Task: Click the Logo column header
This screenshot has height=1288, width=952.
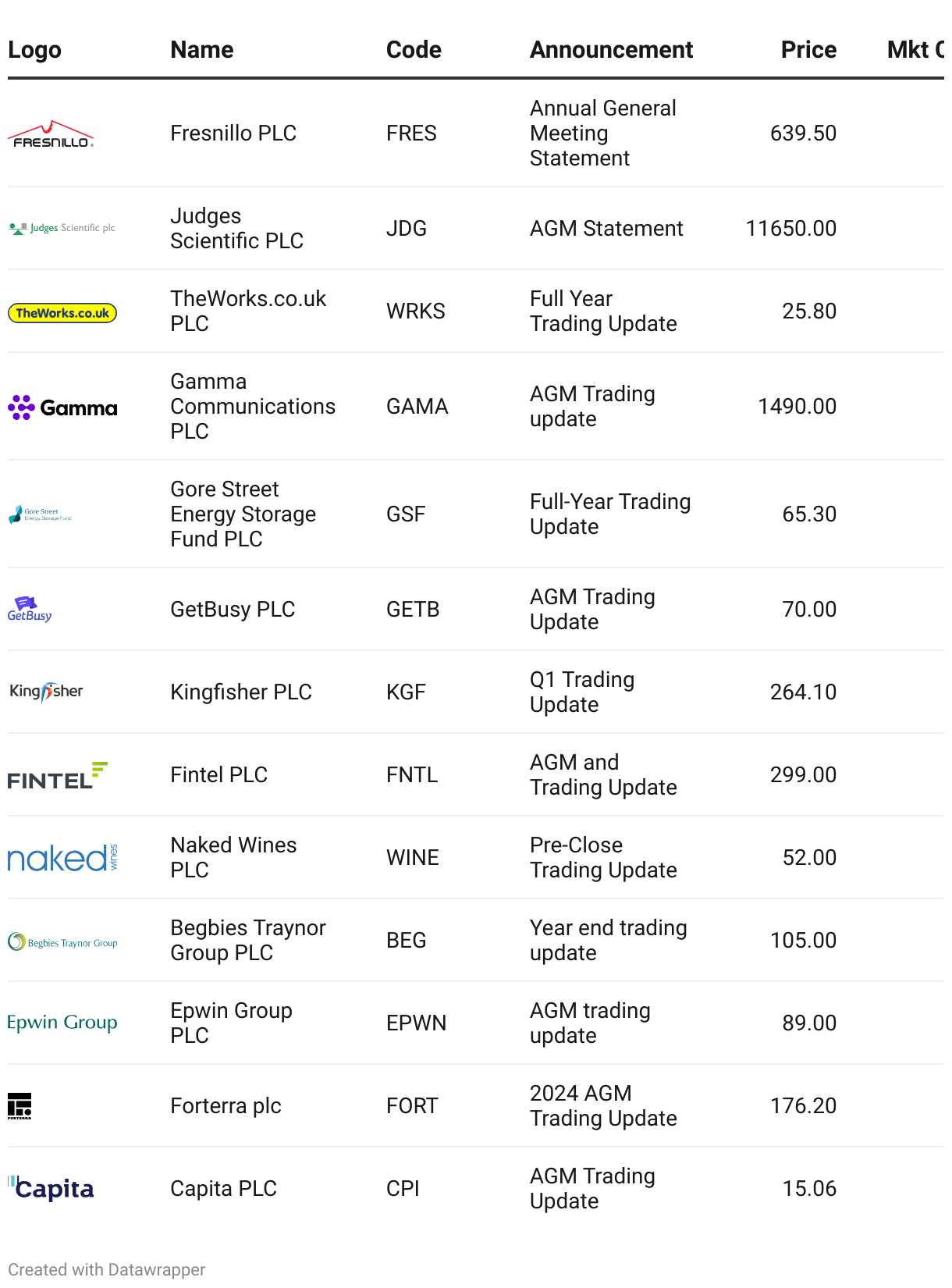Action: 34,50
